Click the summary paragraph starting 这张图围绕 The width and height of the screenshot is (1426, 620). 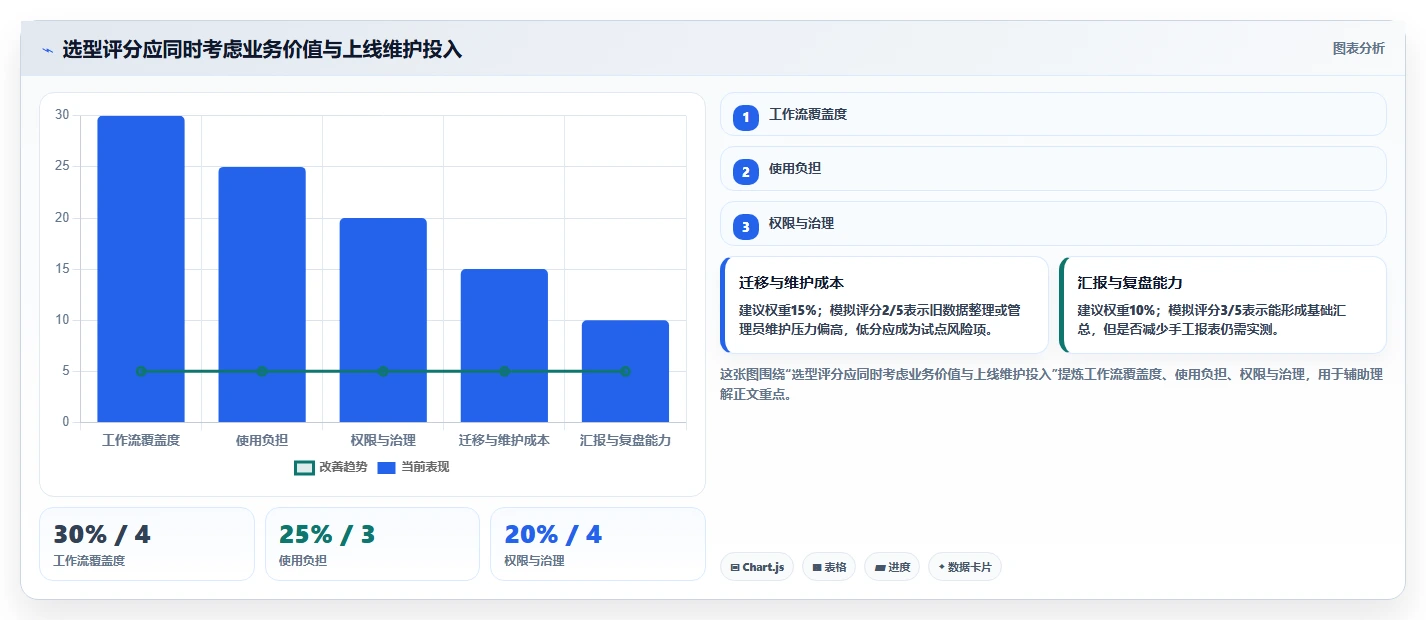point(1051,384)
